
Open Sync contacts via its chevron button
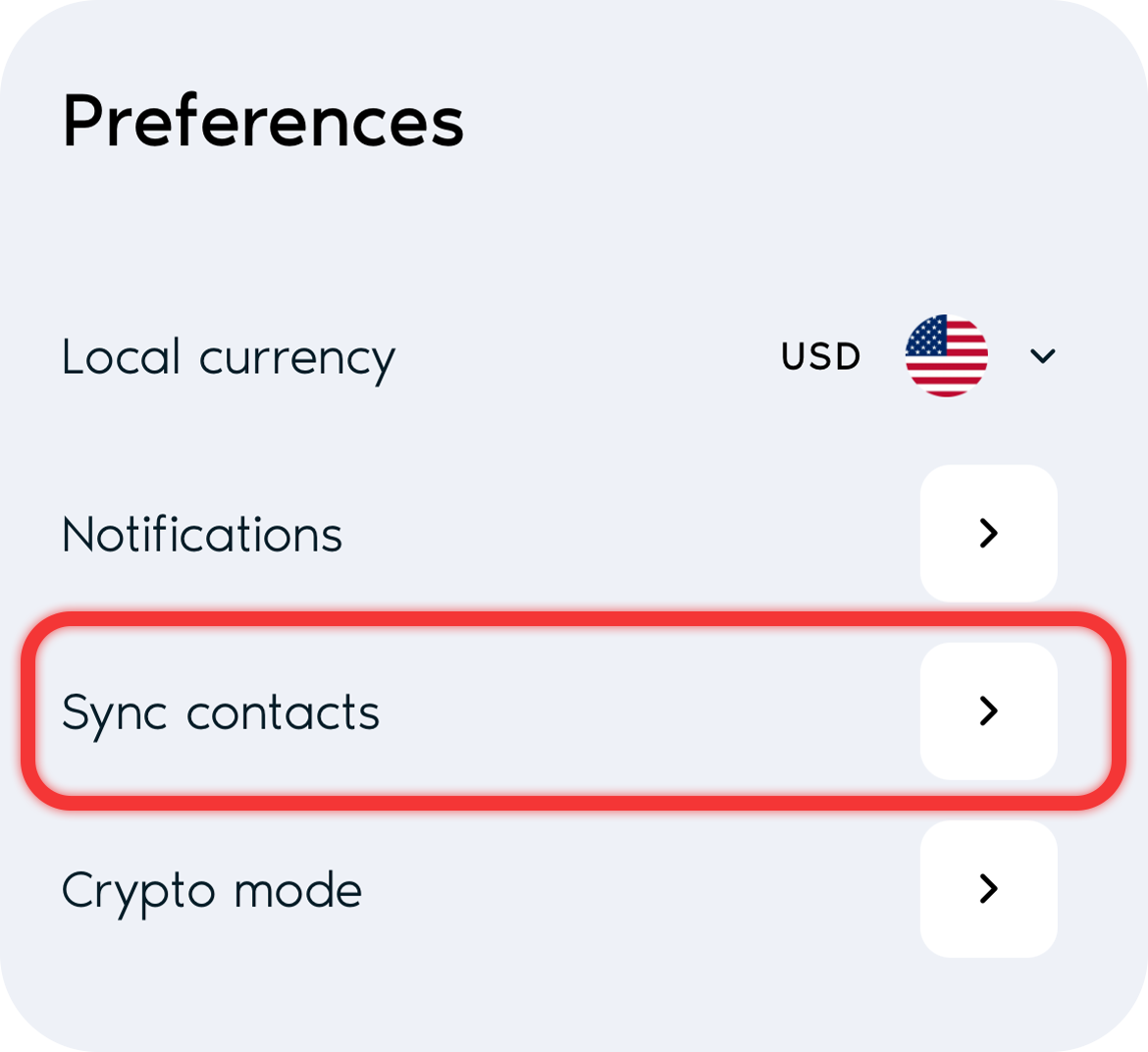988,710
